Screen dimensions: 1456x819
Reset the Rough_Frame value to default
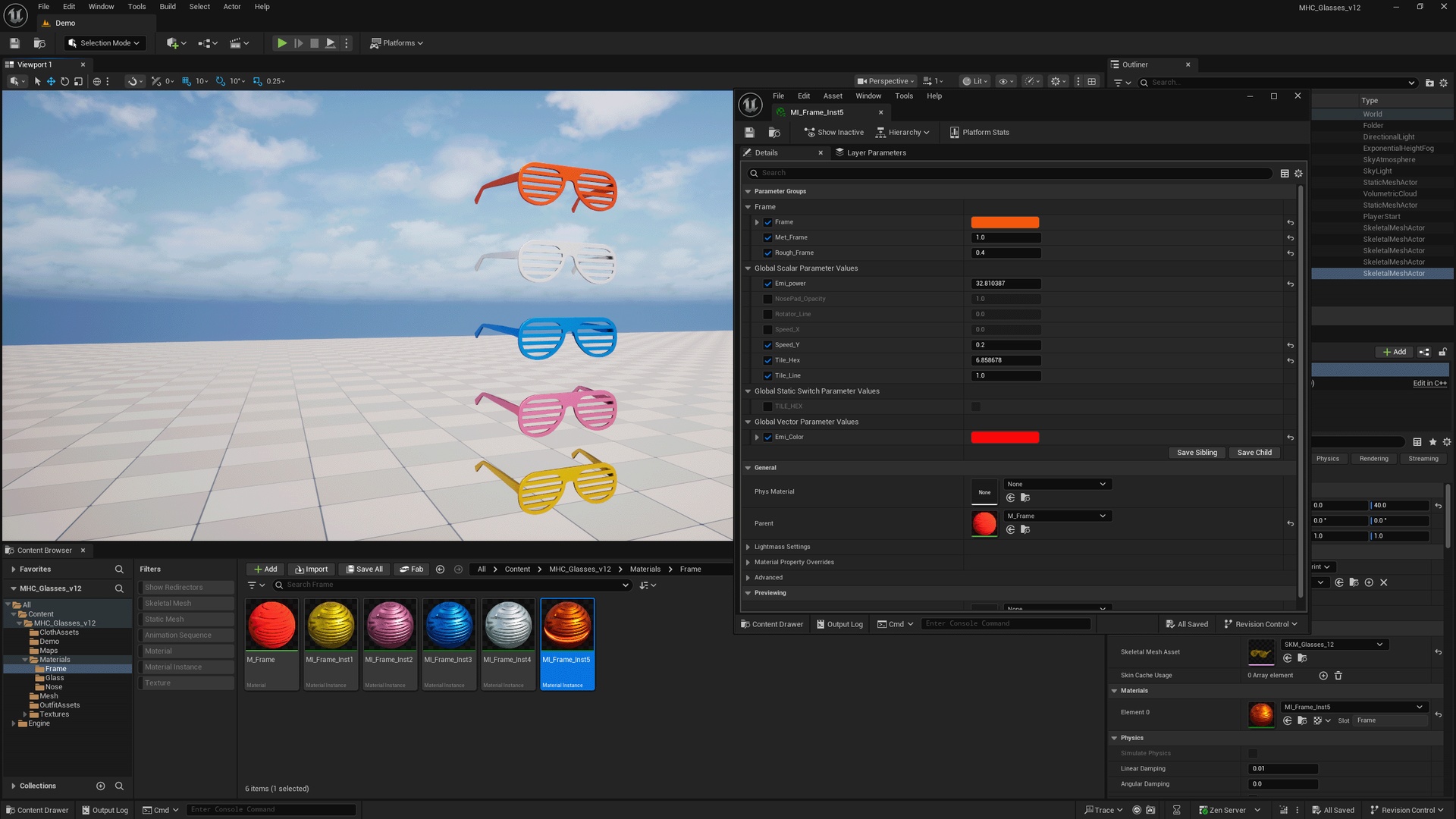coord(1290,253)
